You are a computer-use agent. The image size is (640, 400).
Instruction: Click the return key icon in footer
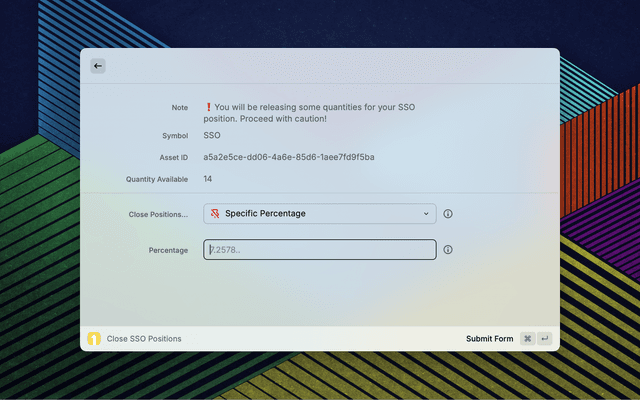click(544, 339)
